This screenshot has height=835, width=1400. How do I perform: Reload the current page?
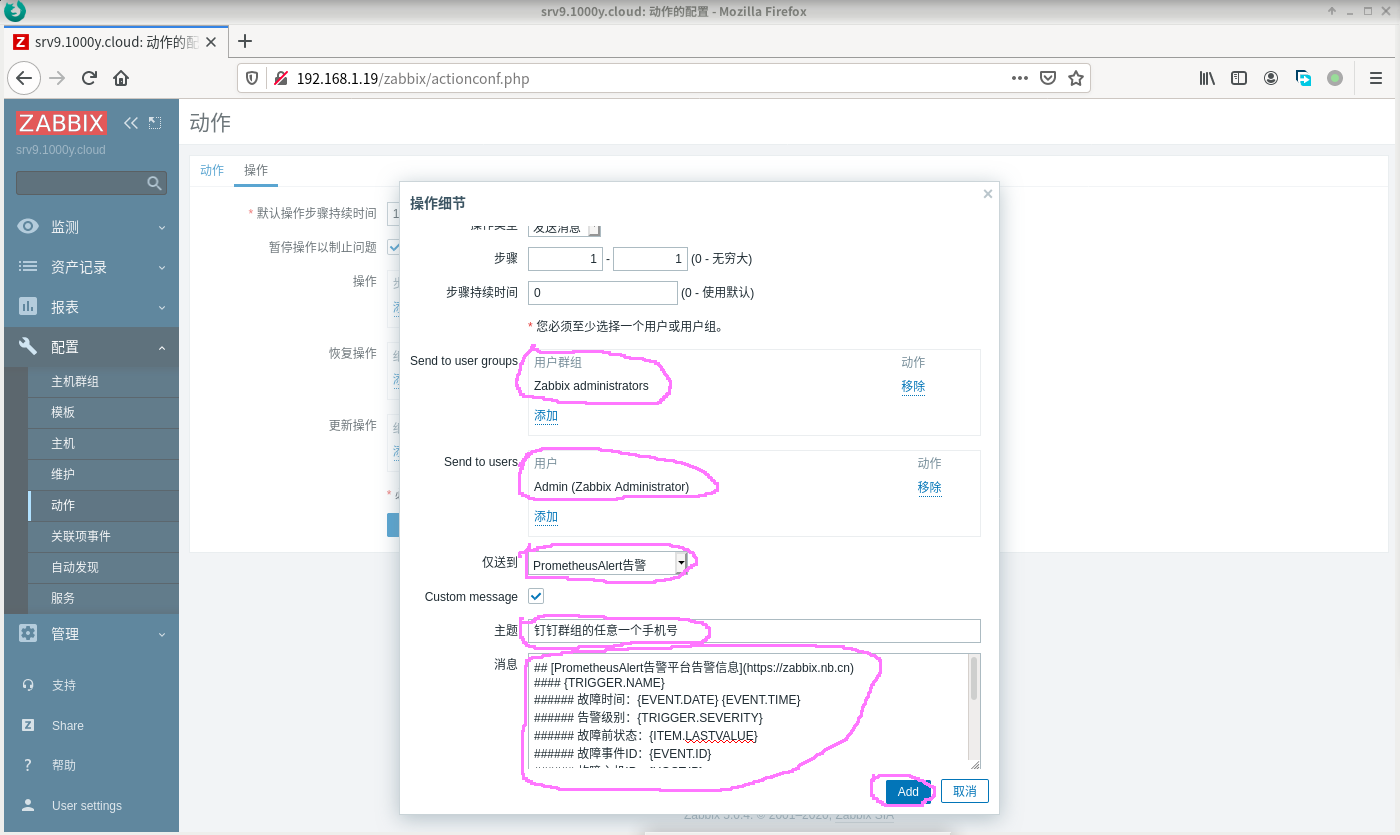pos(89,78)
